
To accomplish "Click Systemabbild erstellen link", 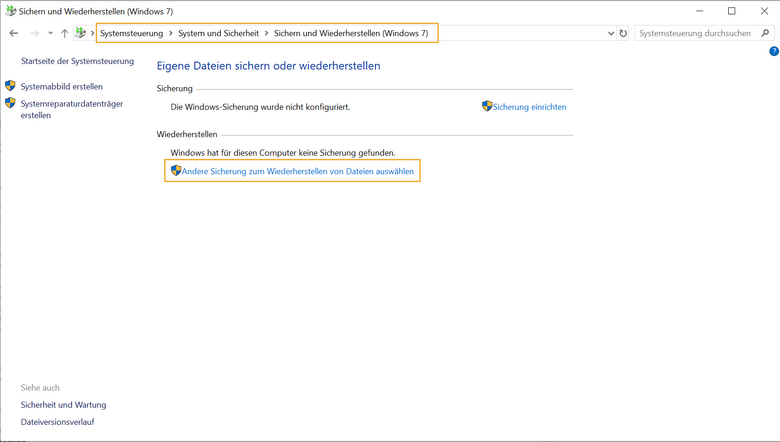I will click(62, 87).
